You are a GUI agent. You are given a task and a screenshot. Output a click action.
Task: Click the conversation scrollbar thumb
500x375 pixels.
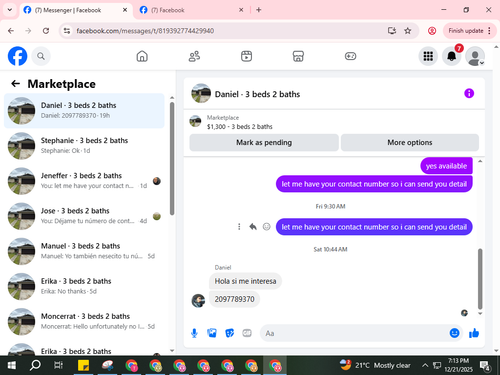480,279
